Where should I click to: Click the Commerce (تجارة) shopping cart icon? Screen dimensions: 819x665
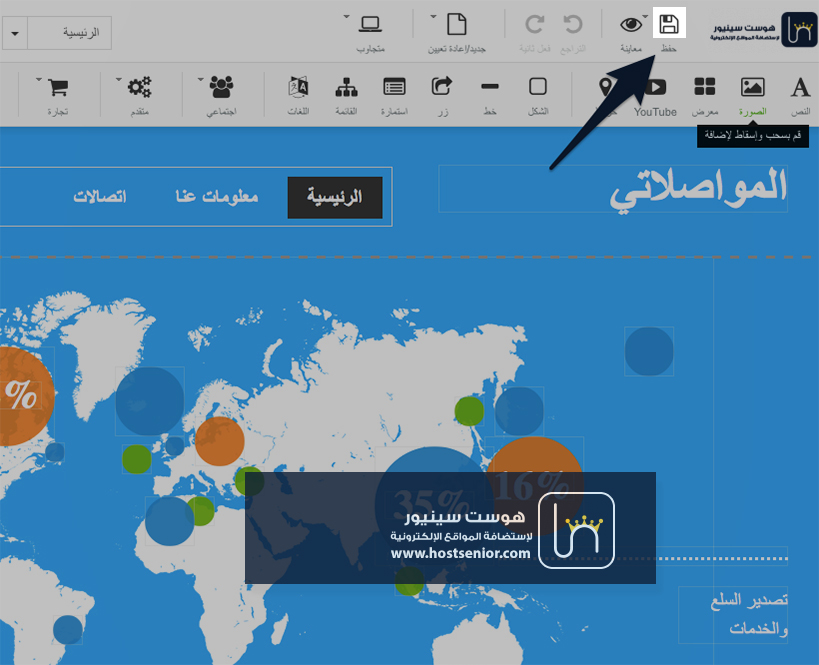pos(58,87)
